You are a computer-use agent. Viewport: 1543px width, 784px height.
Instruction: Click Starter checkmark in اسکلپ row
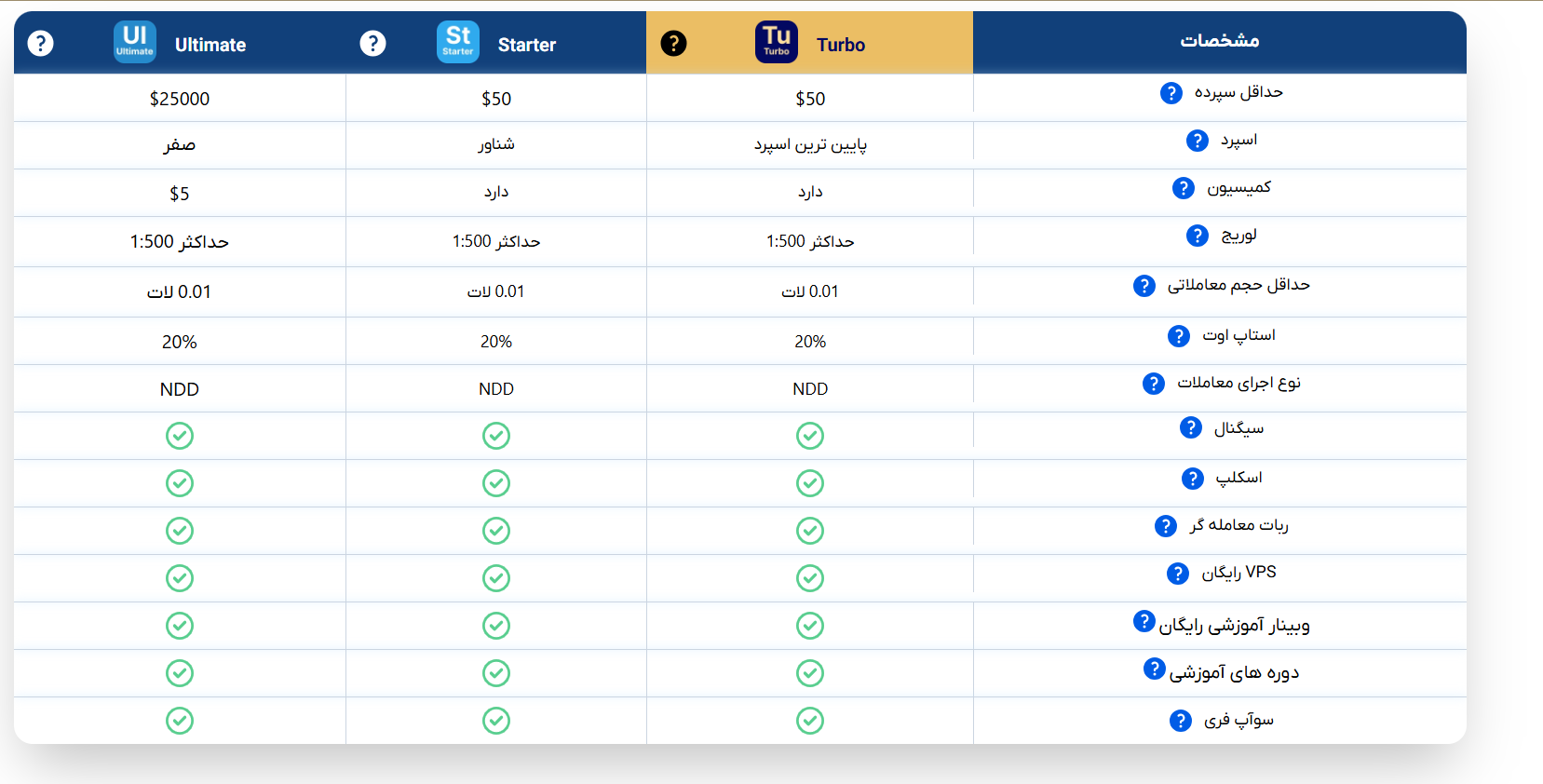pyautogui.click(x=496, y=483)
